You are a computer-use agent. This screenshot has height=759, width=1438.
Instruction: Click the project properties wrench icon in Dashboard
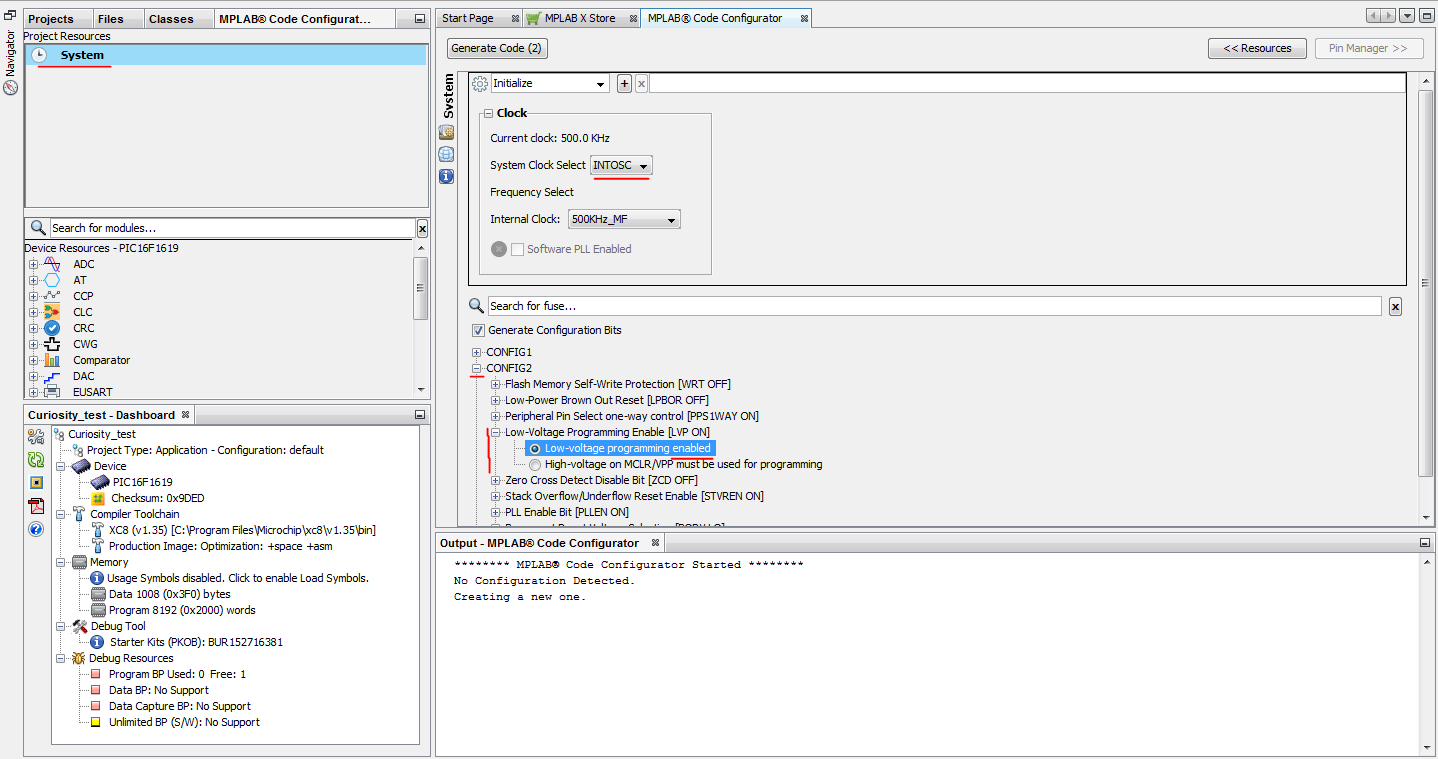[36, 436]
